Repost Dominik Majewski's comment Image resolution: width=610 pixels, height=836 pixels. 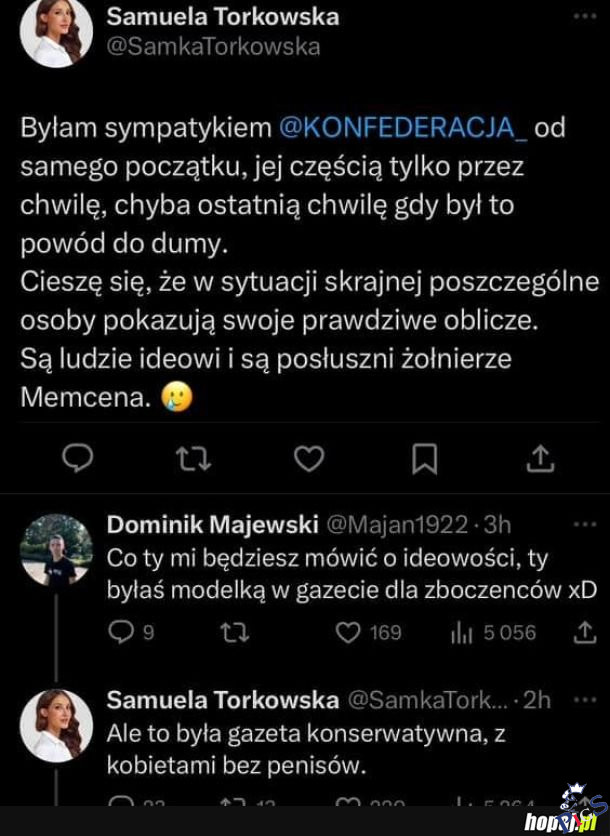[233, 632]
